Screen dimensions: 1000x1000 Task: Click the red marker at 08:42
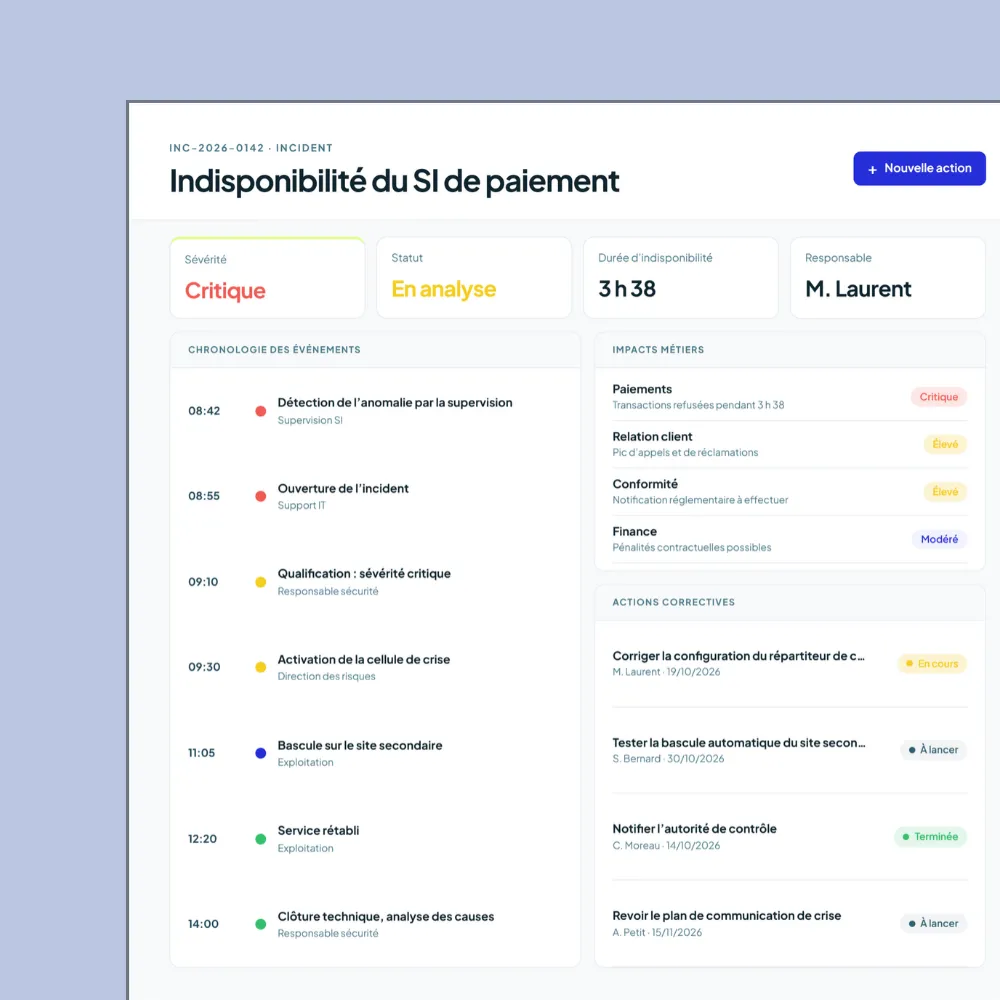261,411
